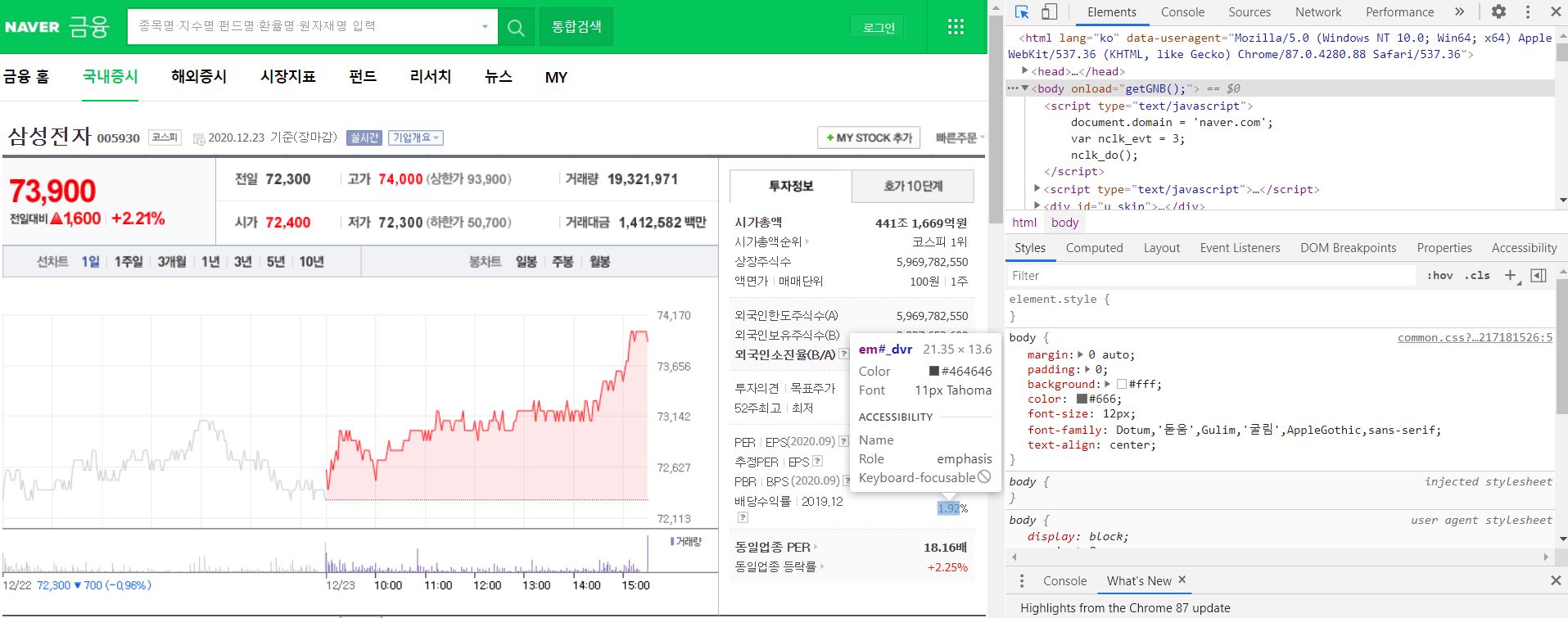Image resolution: width=1568 pixels, height=618 pixels.
Task: Open the 해외증시 menu tab
Action: point(199,77)
